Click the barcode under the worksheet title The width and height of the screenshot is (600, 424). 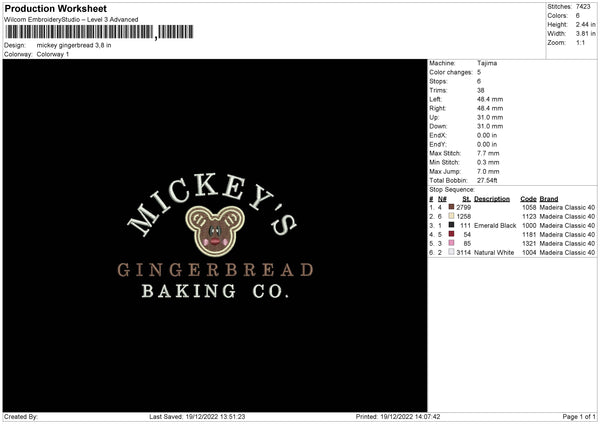[99, 32]
